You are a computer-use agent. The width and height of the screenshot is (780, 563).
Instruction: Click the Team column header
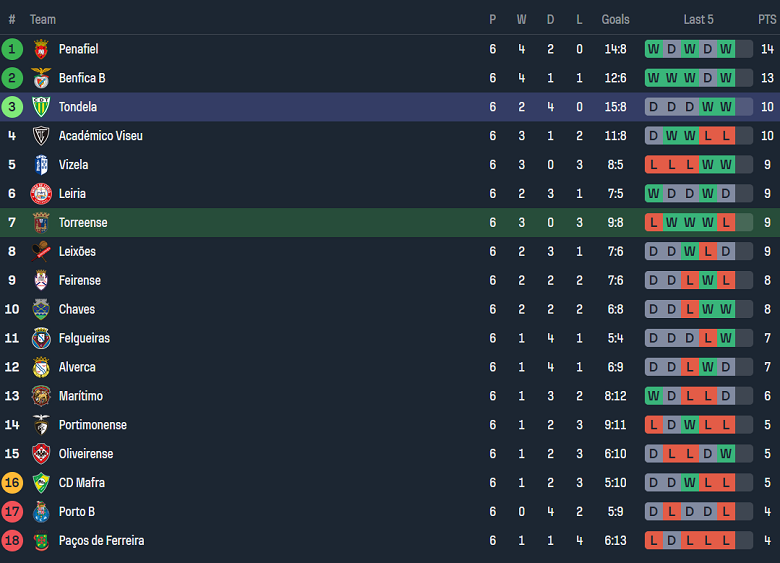click(43, 19)
